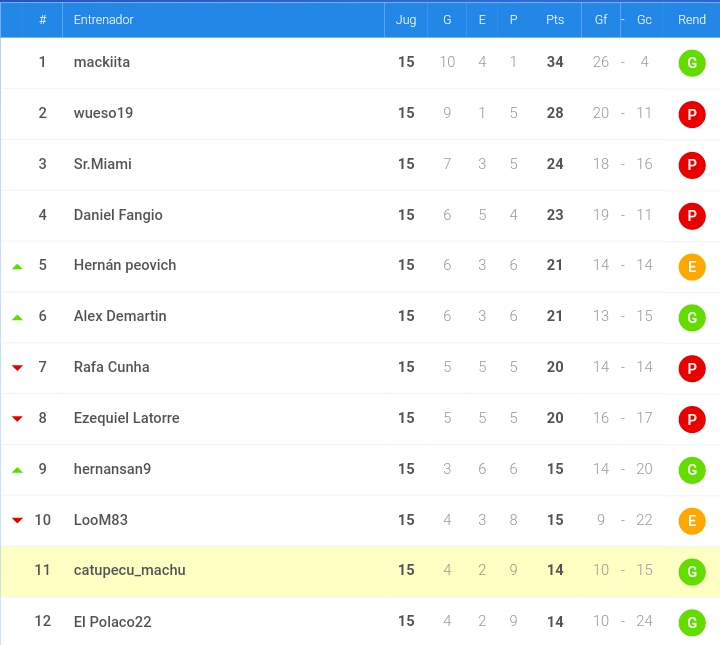Screen dimensions: 720x645
Task: Click Hernán peovich's orange E performance badge
Action: [x=692, y=266]
